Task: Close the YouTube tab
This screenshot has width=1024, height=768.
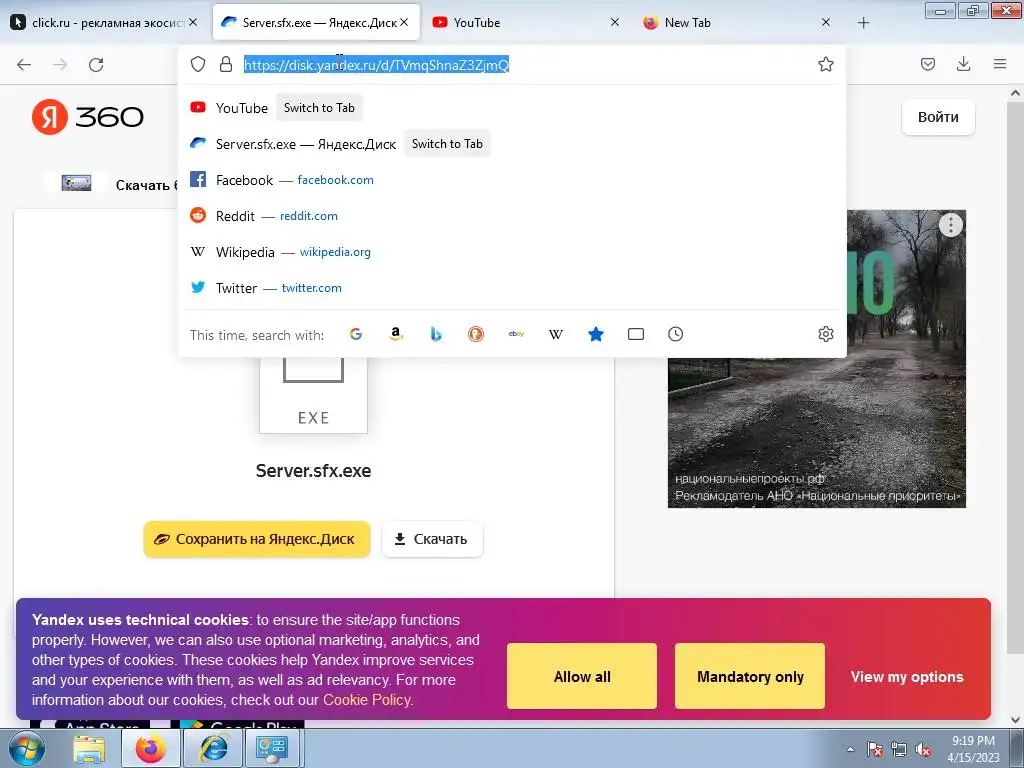Action: click(615, 22)
